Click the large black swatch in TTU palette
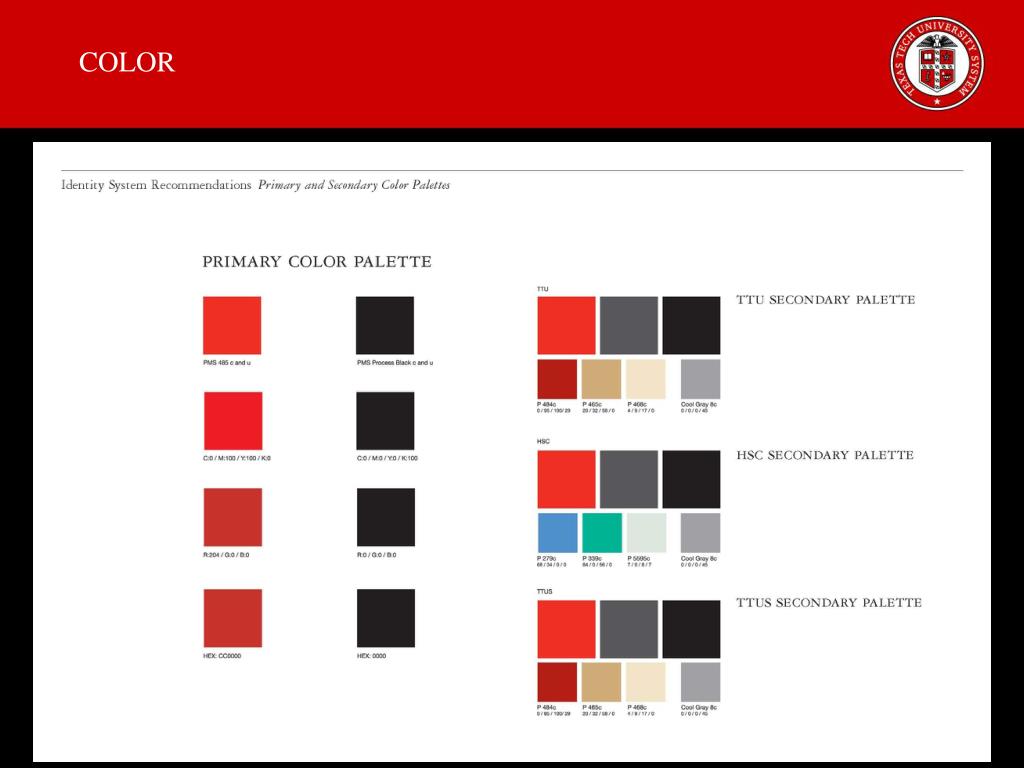Screen dimensions: 1024x768 pos(691,325)
